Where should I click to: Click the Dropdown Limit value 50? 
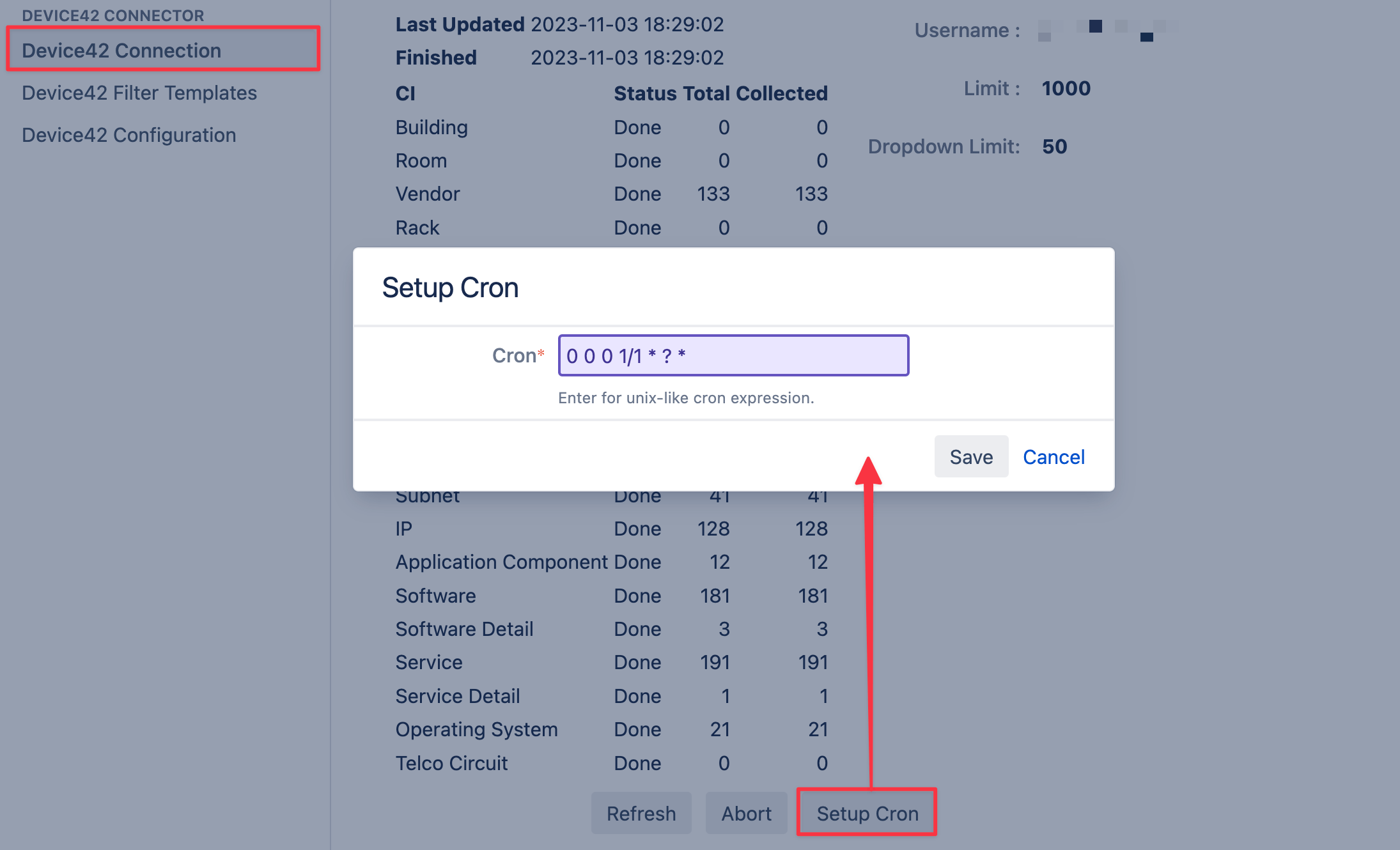point(1054,146)
